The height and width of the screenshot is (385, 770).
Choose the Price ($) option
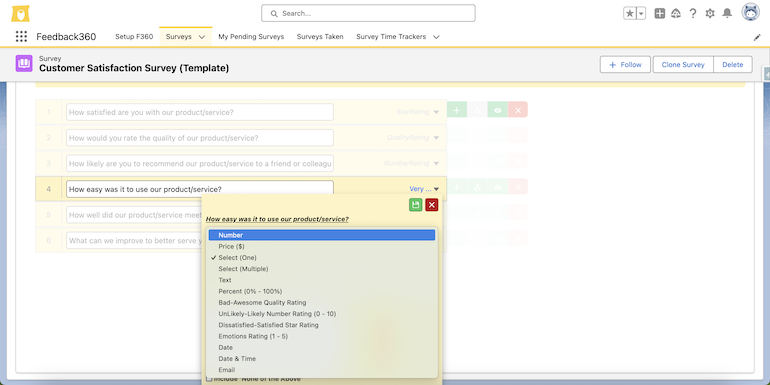(322, 247)
